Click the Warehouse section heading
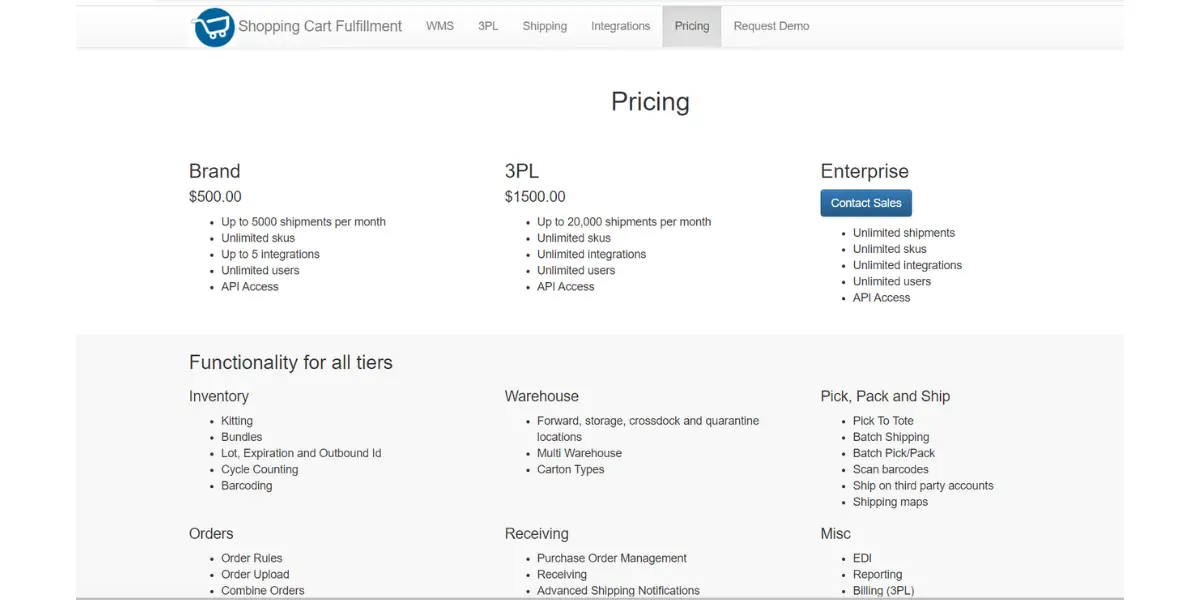Image resolution: width=1200 pixels, height=600 pixels. tap(542, 396)
